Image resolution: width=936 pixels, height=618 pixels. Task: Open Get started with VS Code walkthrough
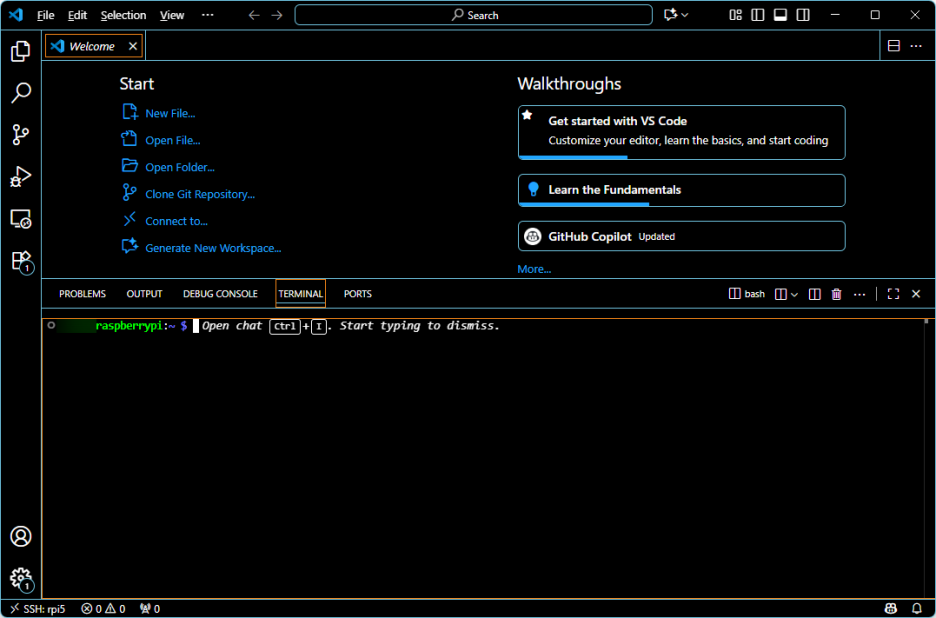682,133
